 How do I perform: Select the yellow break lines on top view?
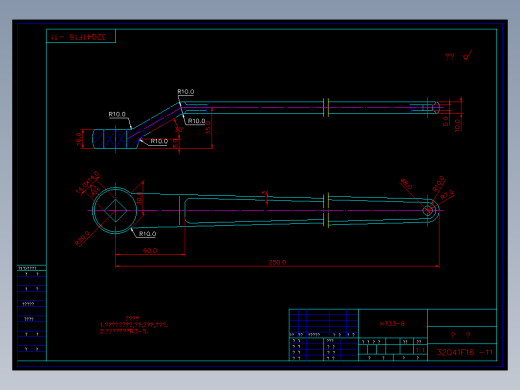tap(326, 210)
